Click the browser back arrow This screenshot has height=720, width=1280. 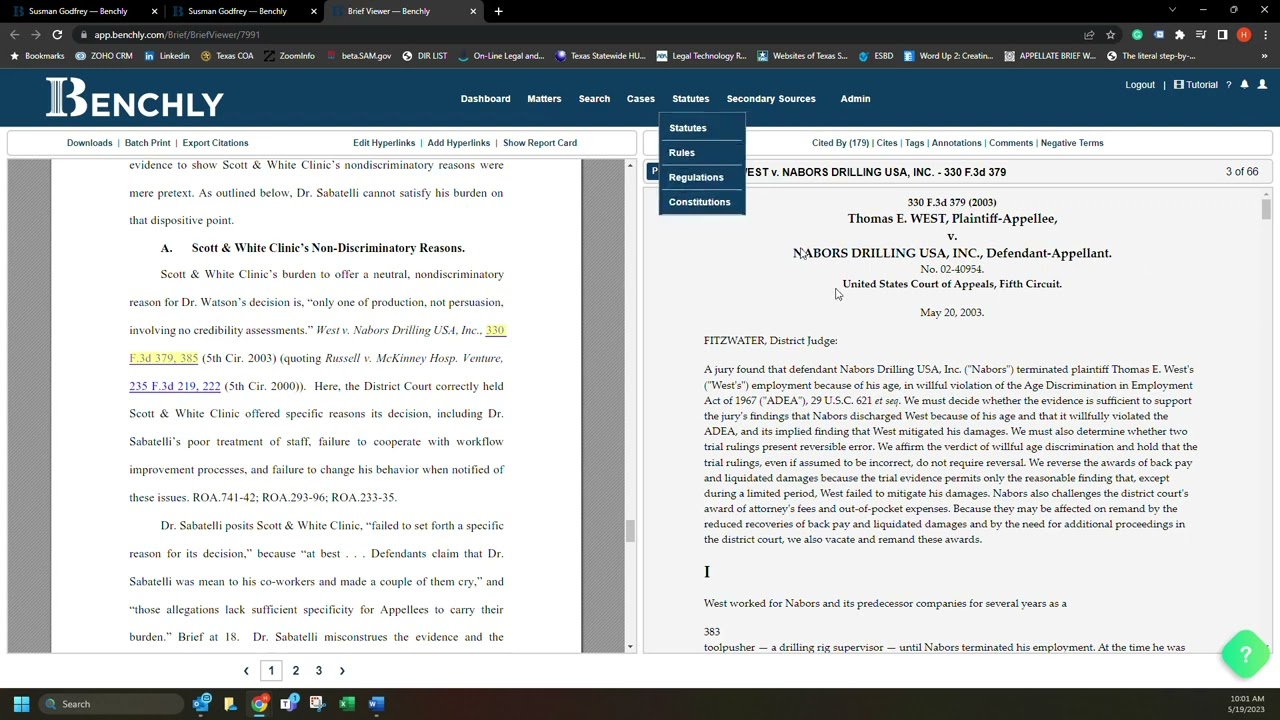tap(15, 35)
